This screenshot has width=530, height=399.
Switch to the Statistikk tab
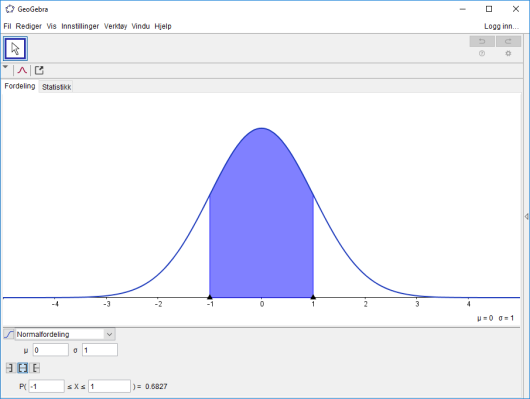click(x=56, y=87)
